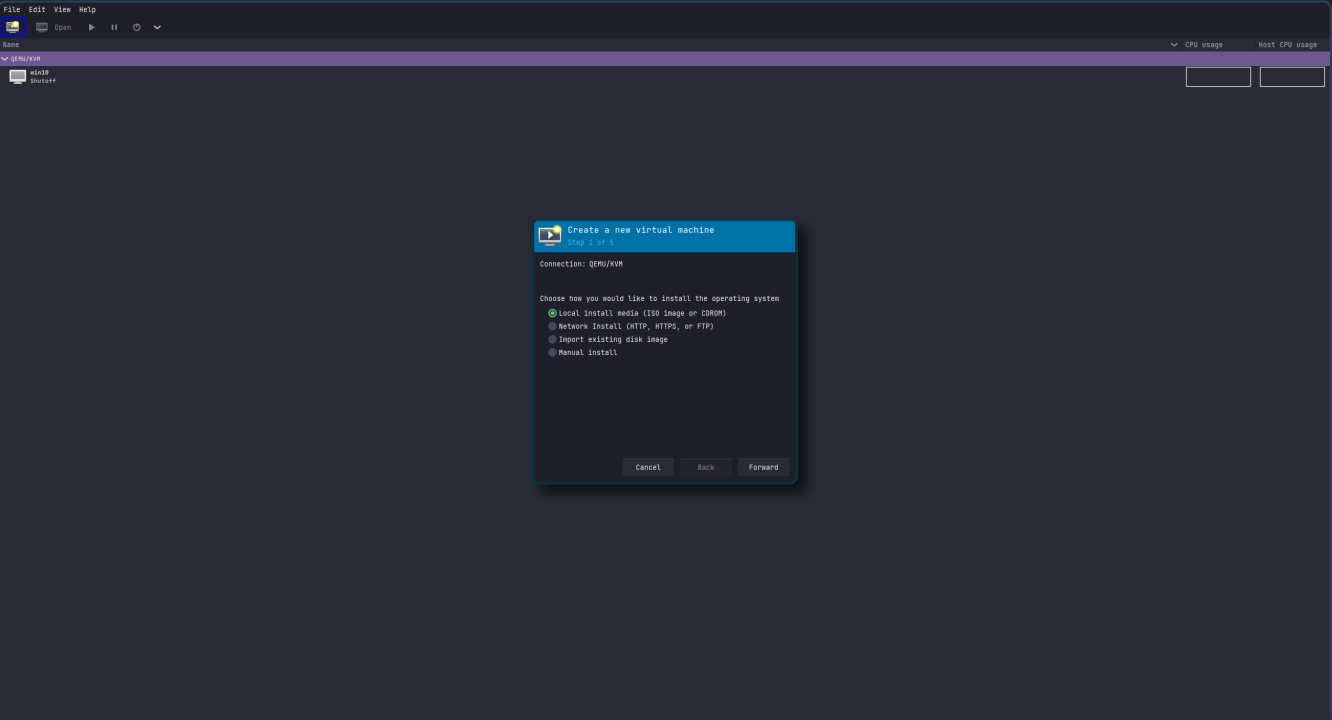This screenshot has height=720, width=1332.
Task: Click the Create new virtual machine toolbar icon
Action: tap(12, 27)
